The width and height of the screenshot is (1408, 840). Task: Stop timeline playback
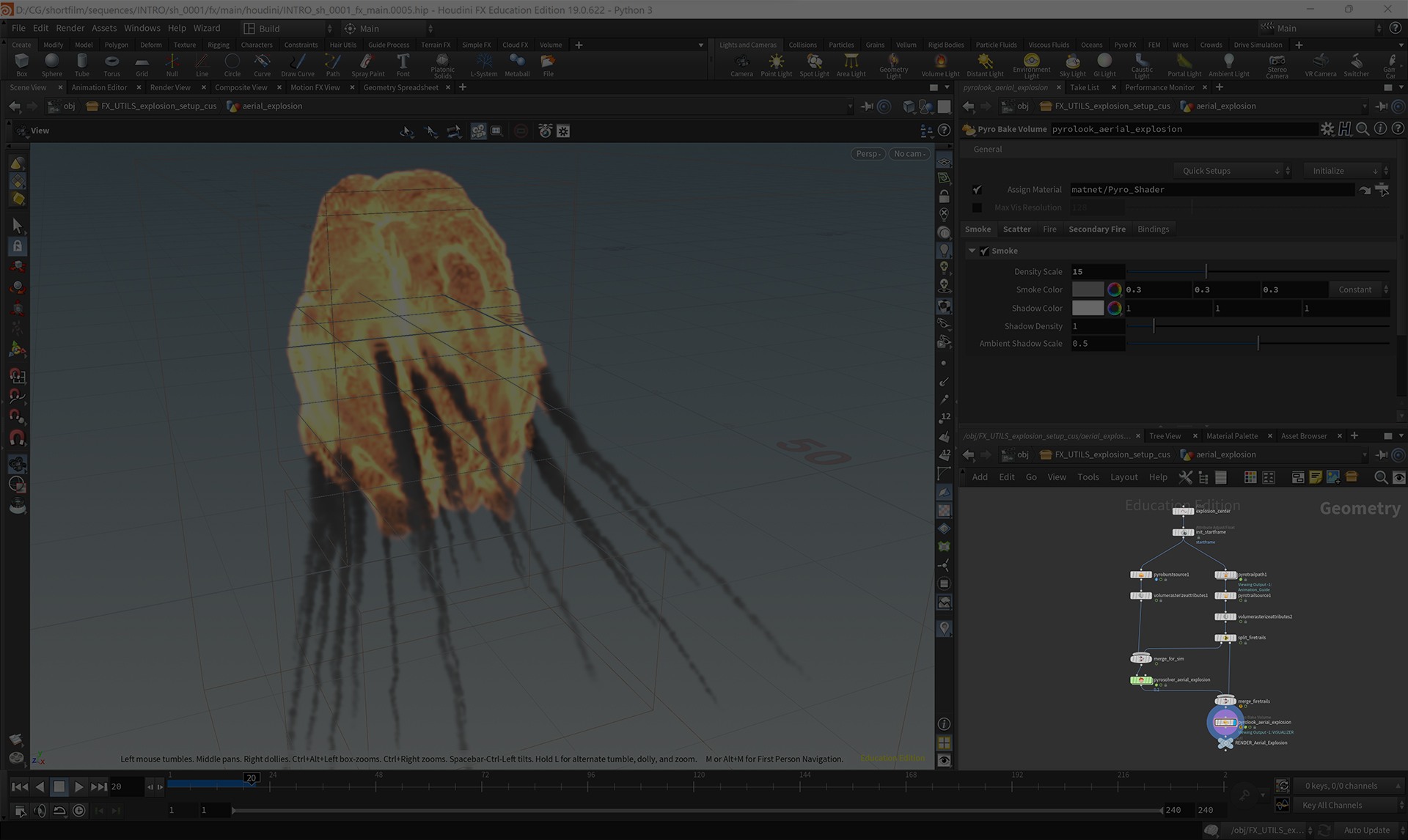pos(59,786)
